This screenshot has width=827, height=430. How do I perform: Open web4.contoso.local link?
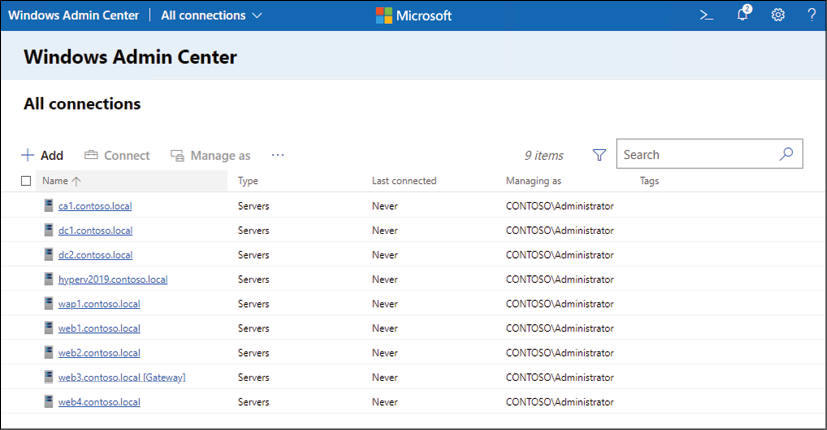tap(99, 402)
